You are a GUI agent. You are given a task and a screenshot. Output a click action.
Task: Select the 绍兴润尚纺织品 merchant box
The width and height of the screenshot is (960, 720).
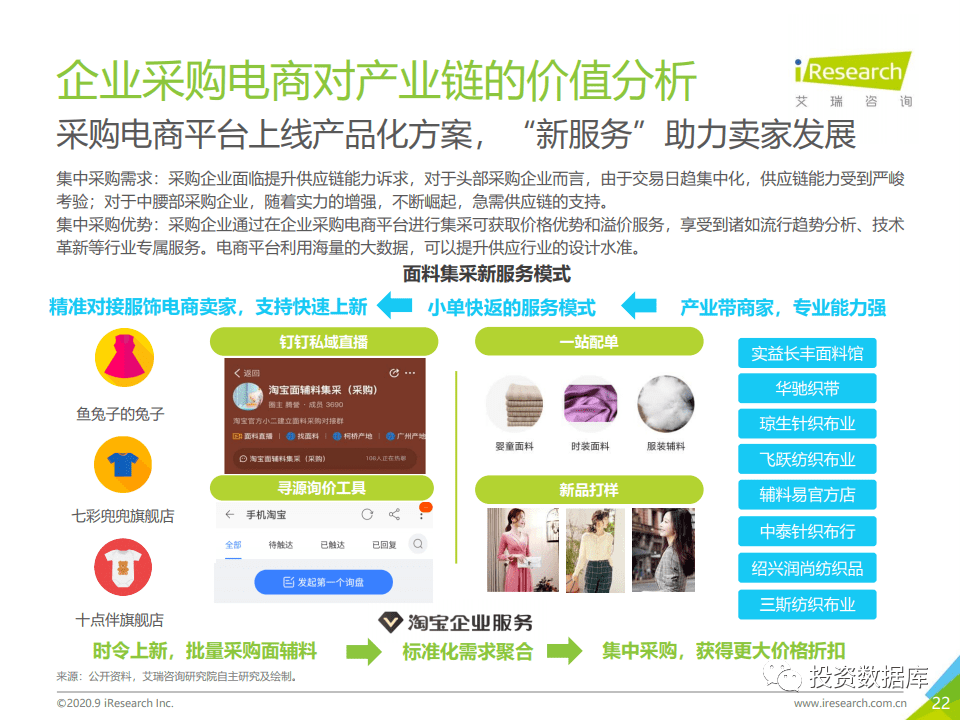click(x=807, y=568)
